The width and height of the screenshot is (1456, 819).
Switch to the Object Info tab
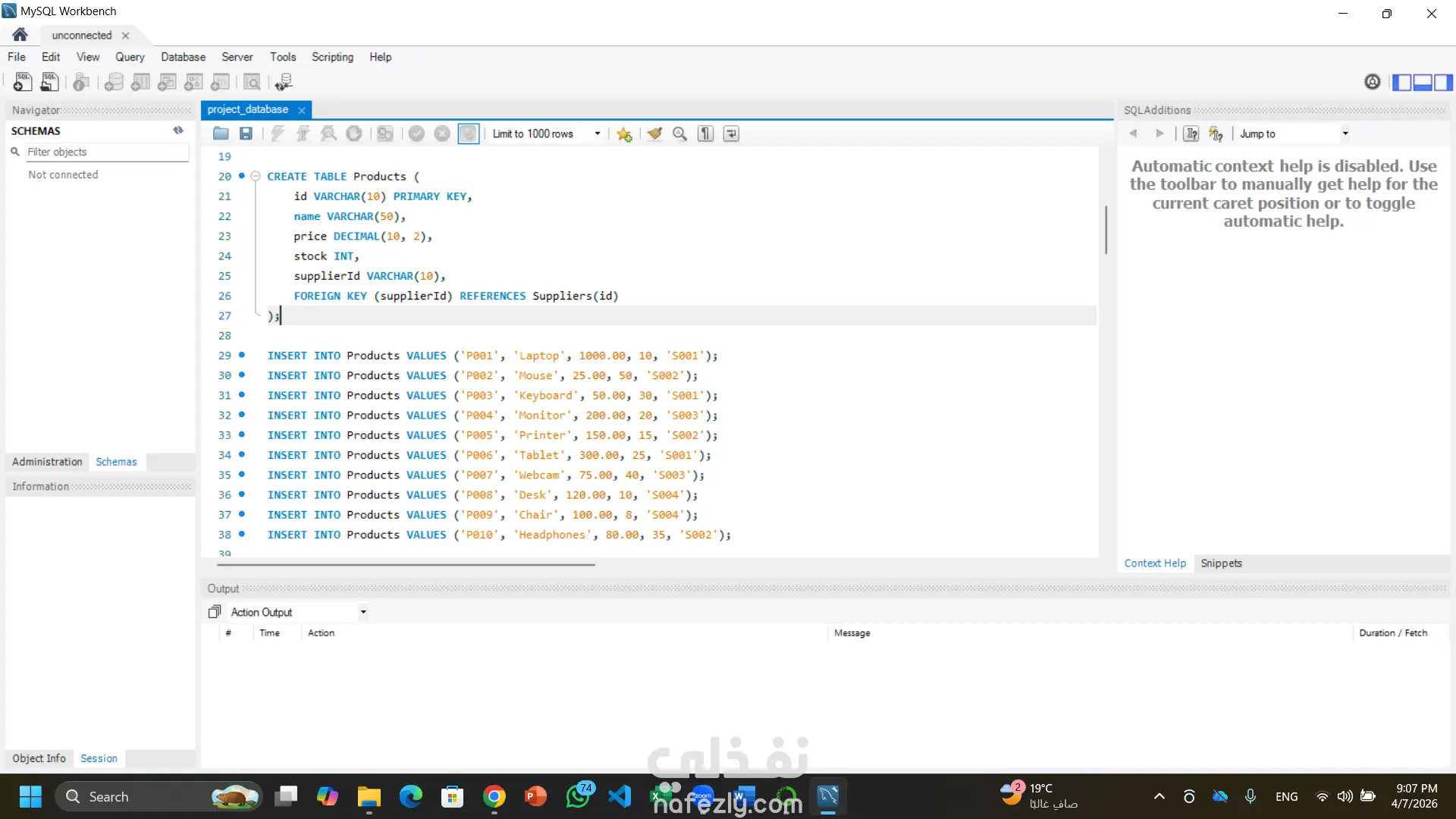pos(39,758)
